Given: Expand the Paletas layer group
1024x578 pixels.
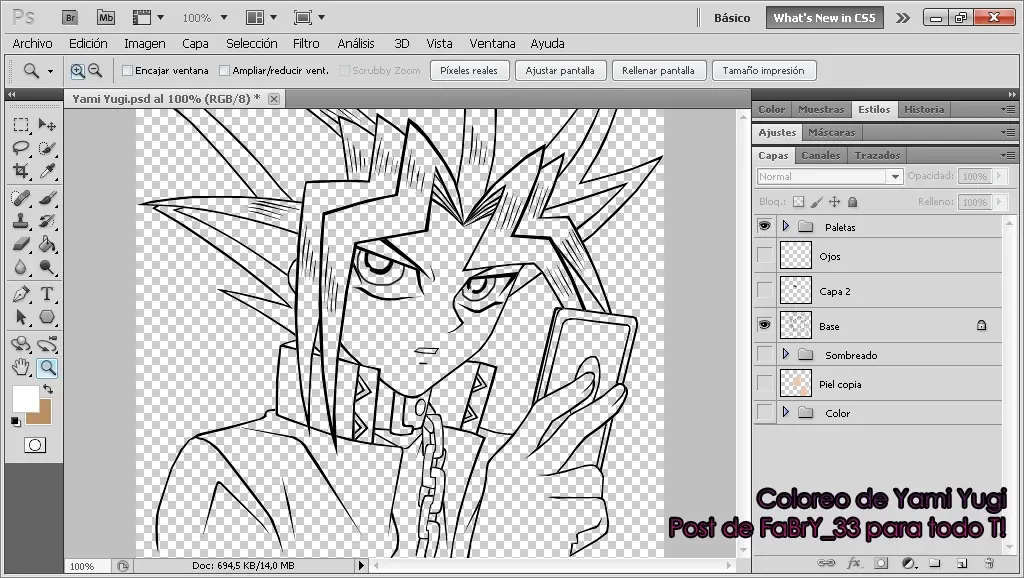Looking at the screenshot, I should click(785, 227).
